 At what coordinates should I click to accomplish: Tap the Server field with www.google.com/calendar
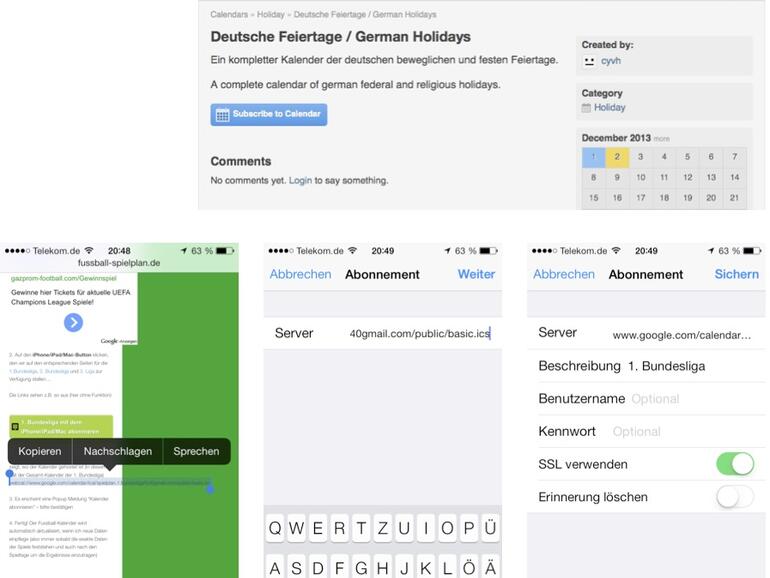(646, 333)
